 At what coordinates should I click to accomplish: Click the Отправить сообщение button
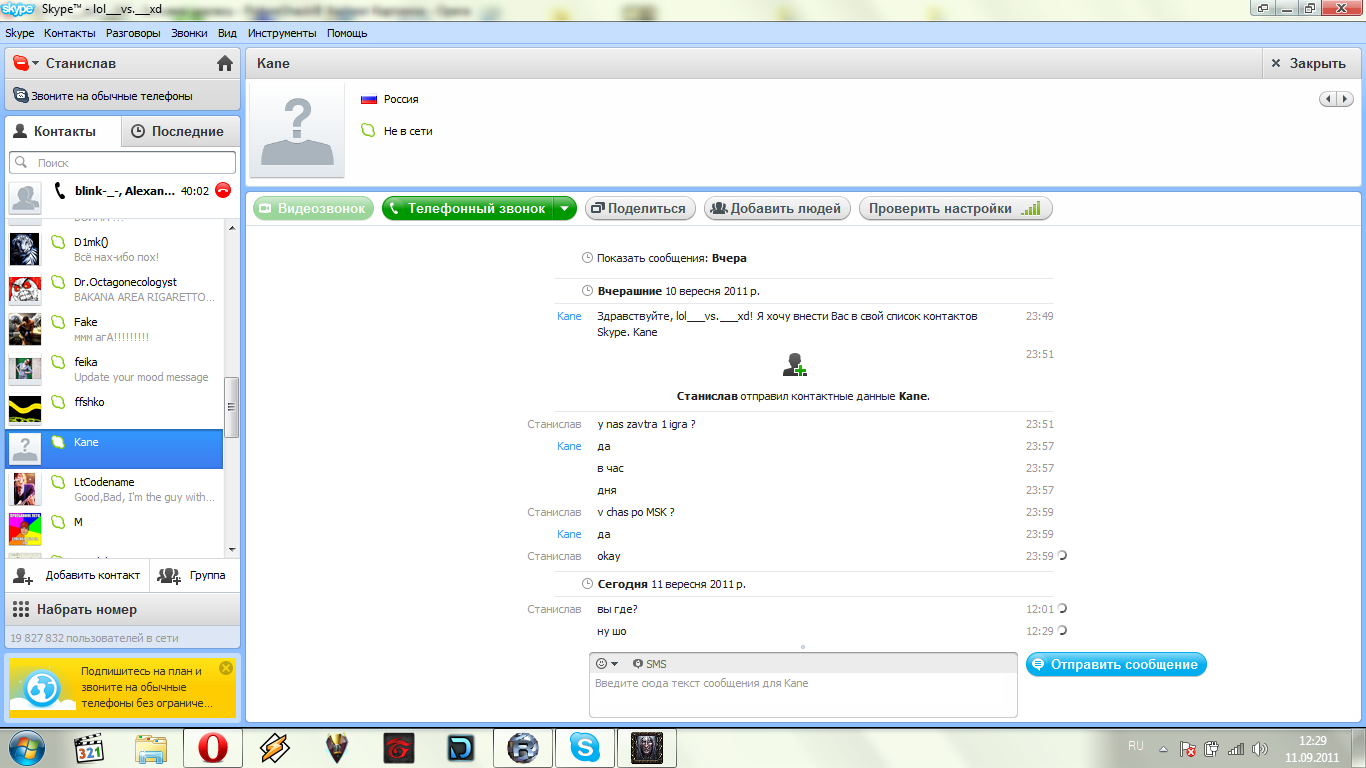tap(1116, 664)
